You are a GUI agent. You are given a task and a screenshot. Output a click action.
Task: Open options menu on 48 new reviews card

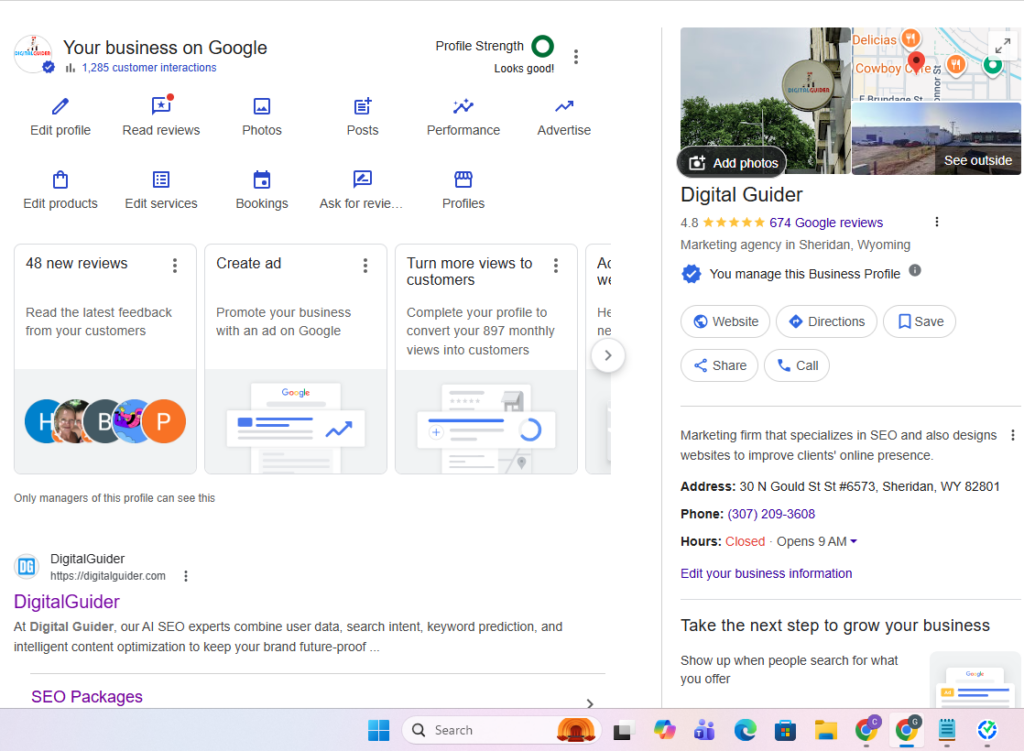pos(174,265)
